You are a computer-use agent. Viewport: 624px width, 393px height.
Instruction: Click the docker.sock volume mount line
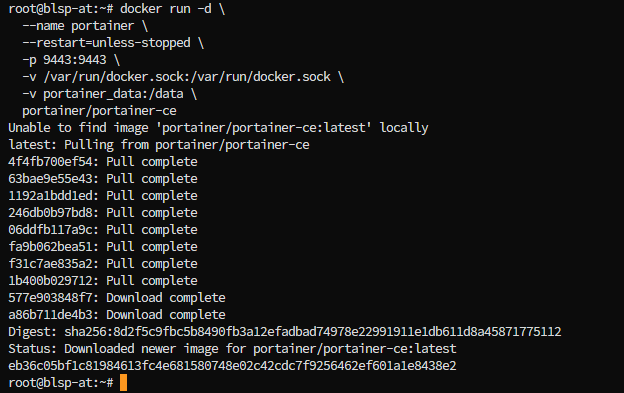(183, 77)
